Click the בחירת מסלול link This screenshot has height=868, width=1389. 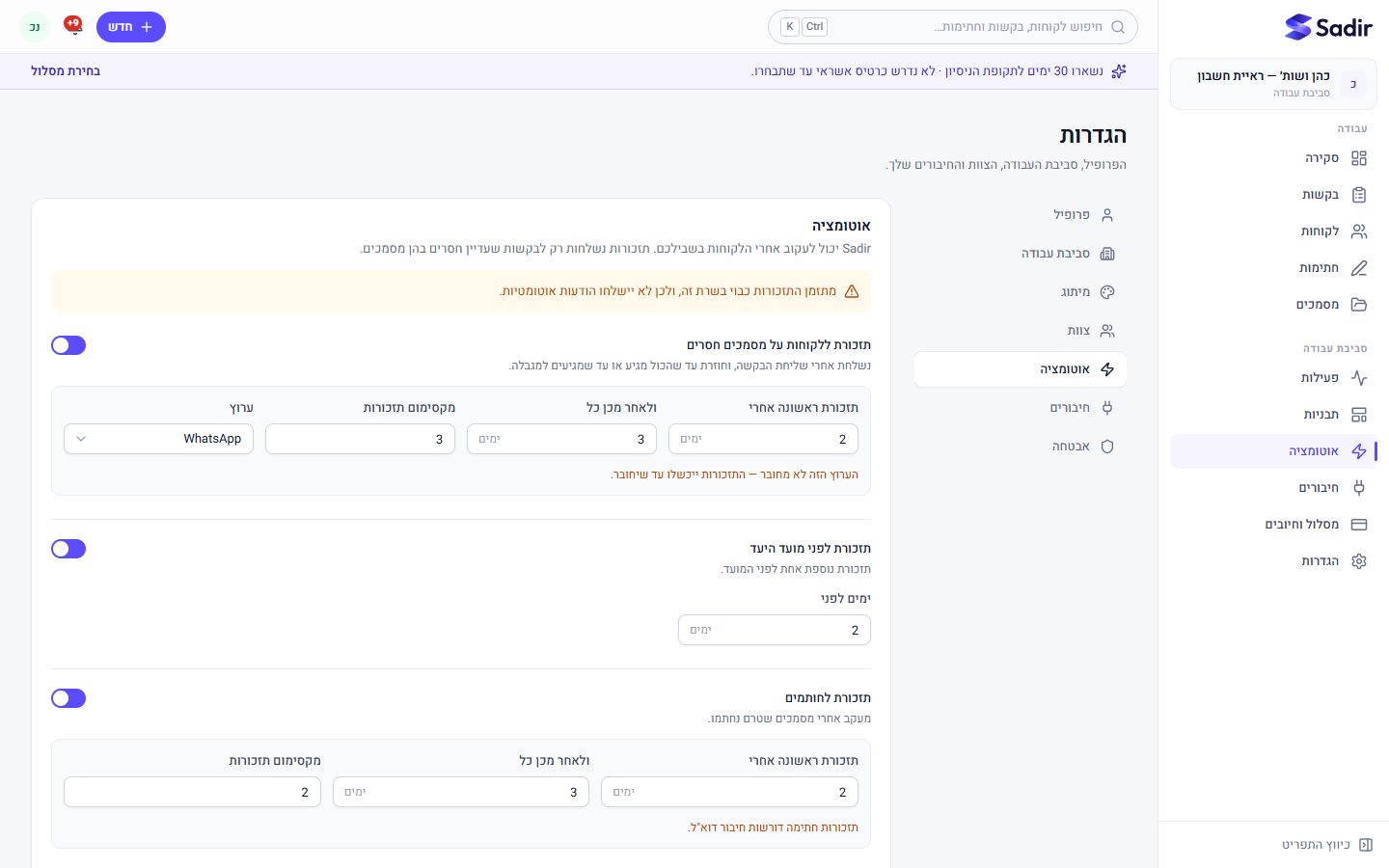[66, 71]
